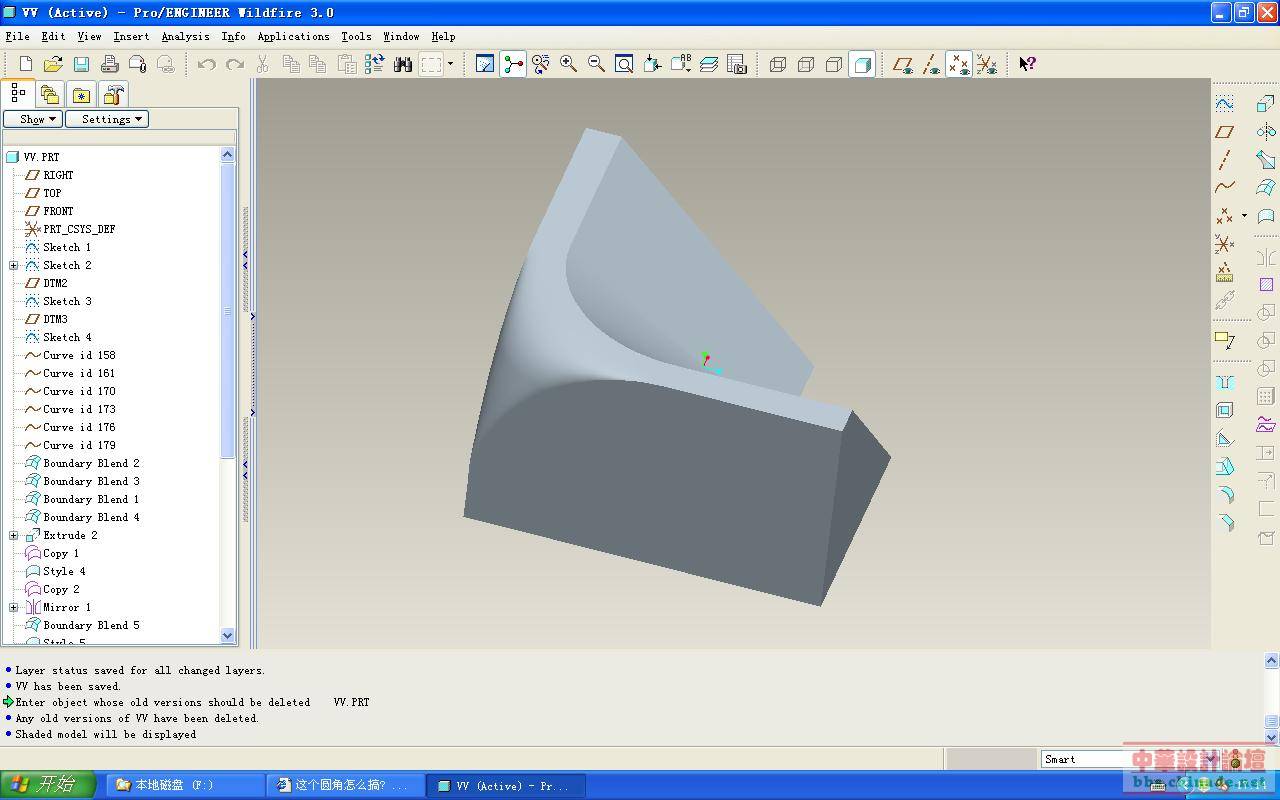Open a file with the Open folder icon
This screenshot has height=800, width=1280.
pyautogui.click(x=54, y=64)
